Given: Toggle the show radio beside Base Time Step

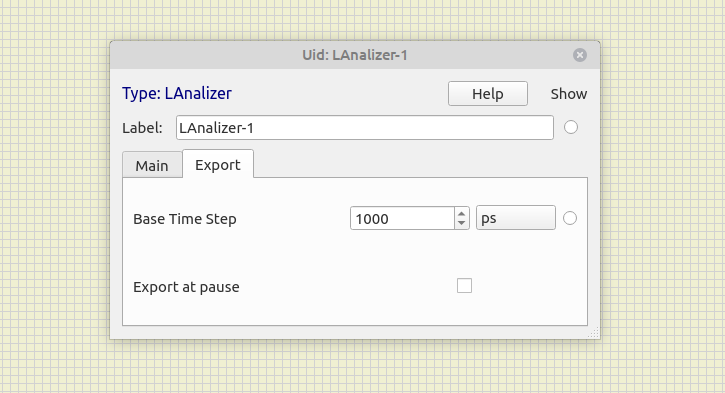Looking at the screenshot, I should pos(570,218).
